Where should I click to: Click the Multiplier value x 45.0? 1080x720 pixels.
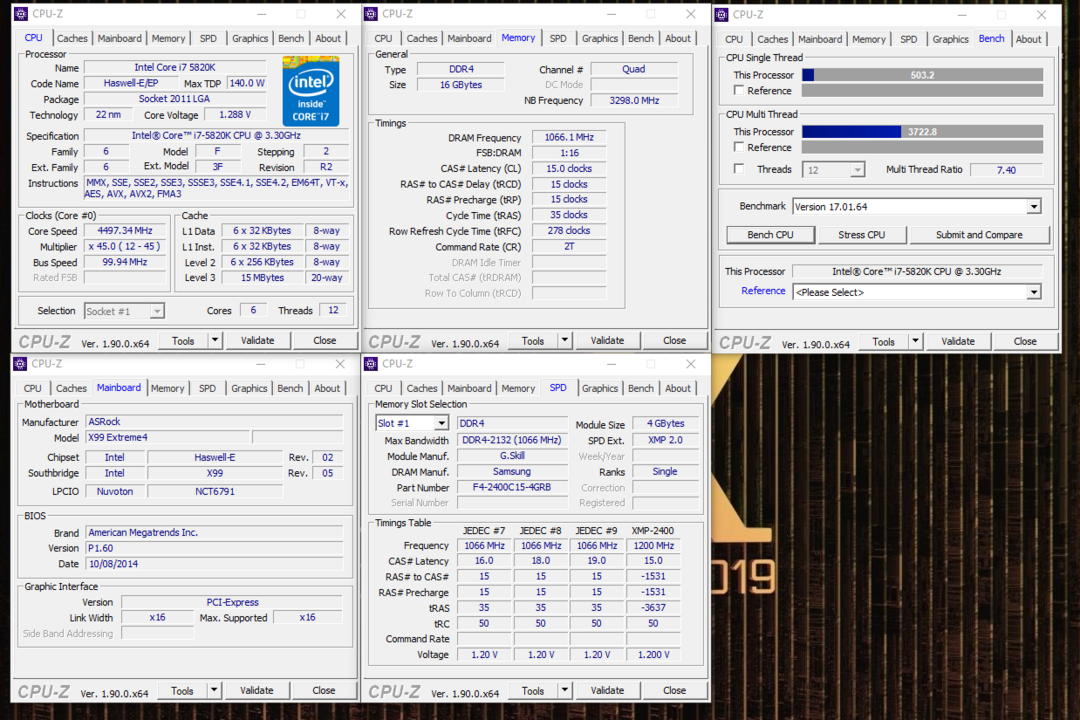click(x=125, y=247)
